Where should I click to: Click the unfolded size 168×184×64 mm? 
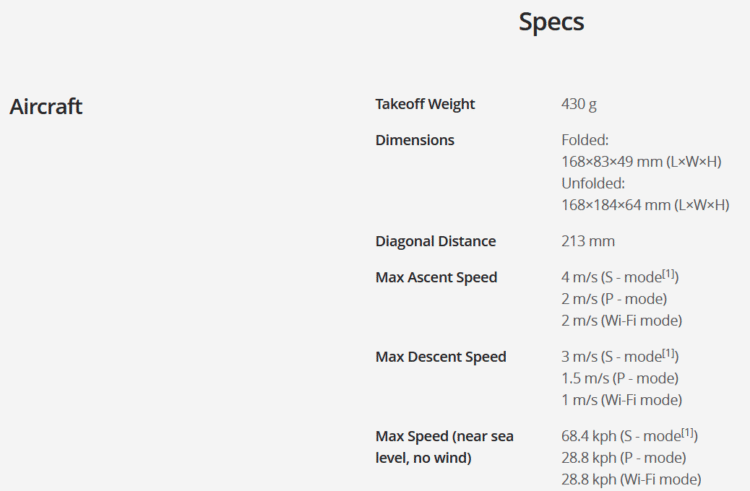pos(645,205)
